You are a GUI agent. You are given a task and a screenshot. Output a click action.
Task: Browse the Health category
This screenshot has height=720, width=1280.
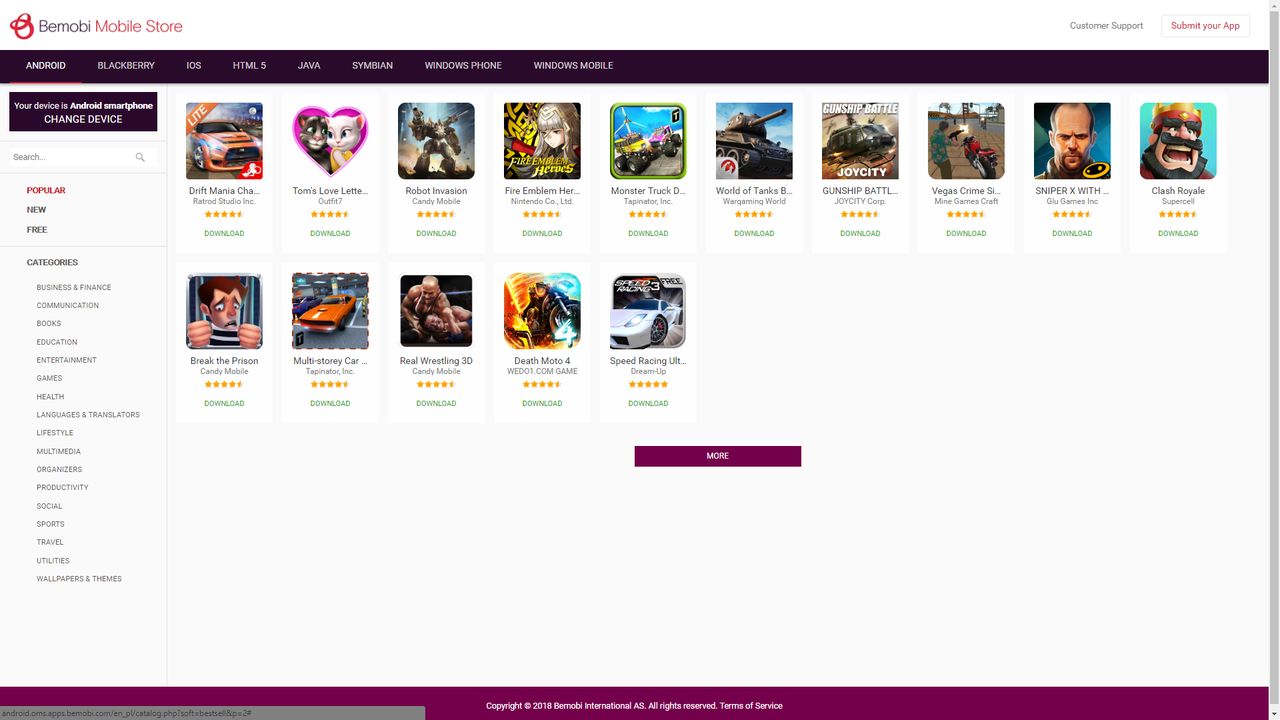(50, 397)
